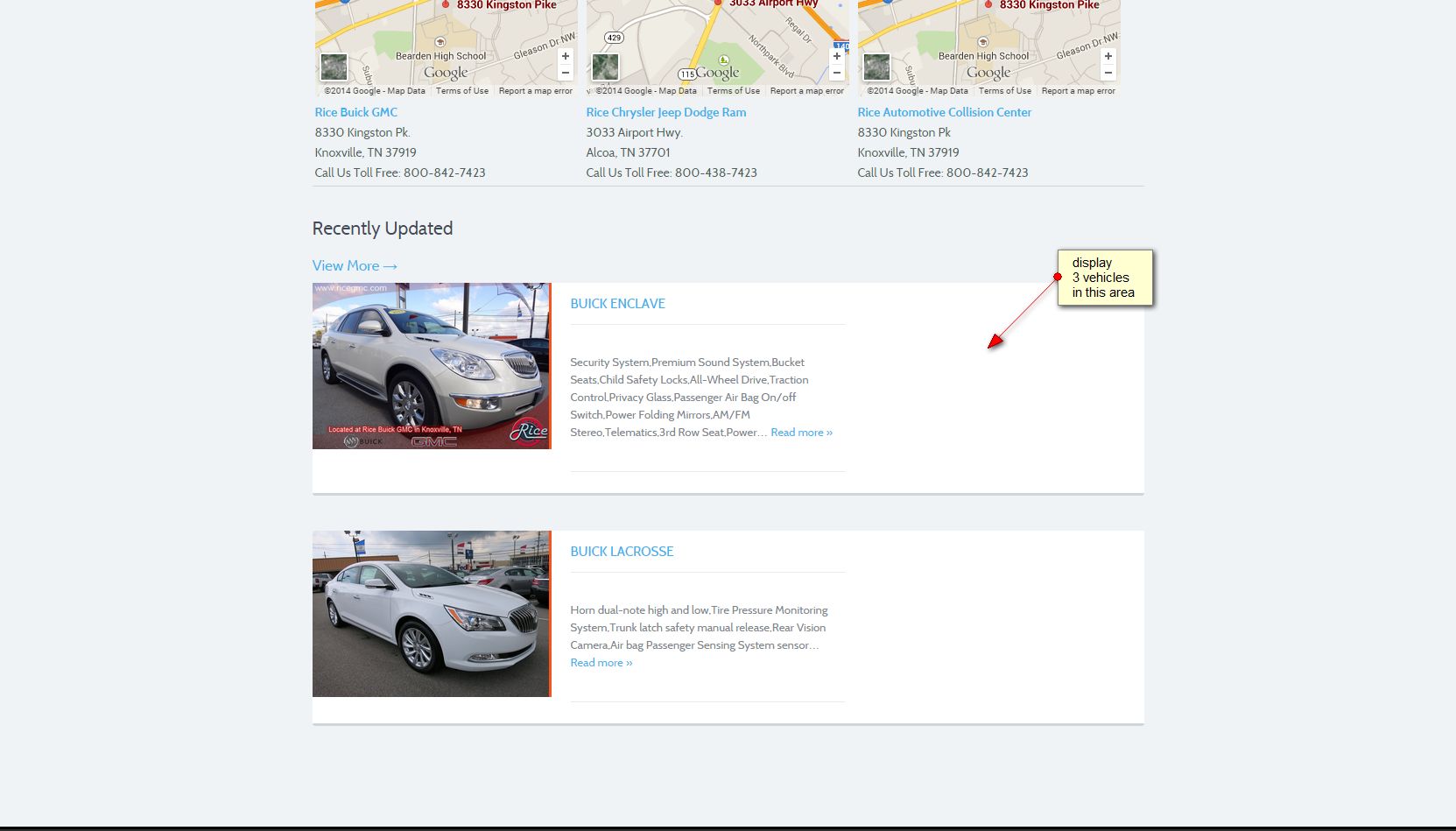1456x831 pixels.
Task: Click 'Knoxville, TN 37919' under Rice Buick GMC
Action: pyautogui.click(x=366, y=152)
